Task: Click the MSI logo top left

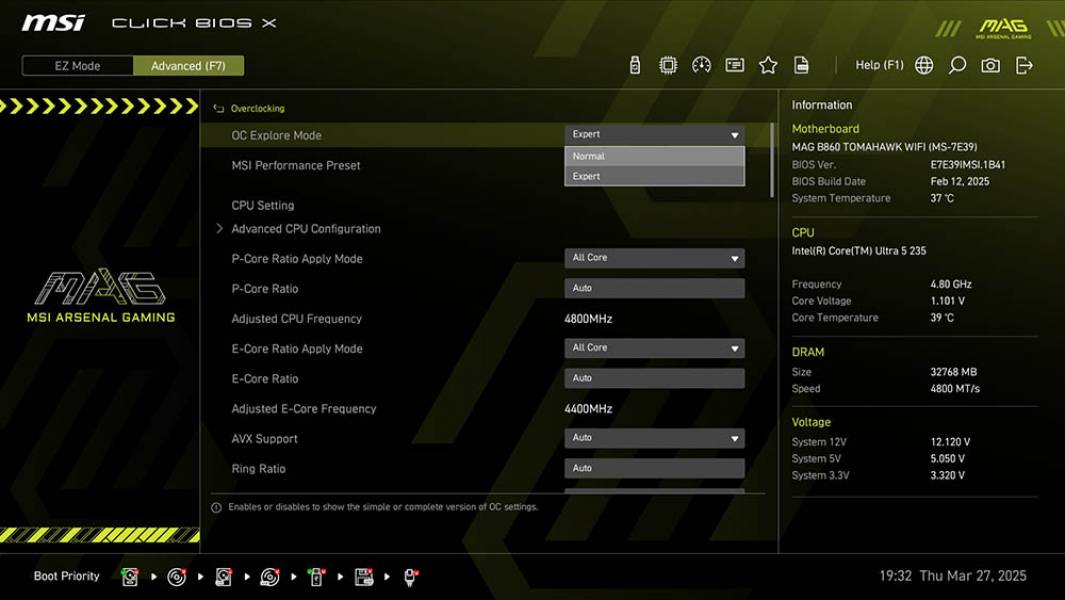Action: [53, 23]
